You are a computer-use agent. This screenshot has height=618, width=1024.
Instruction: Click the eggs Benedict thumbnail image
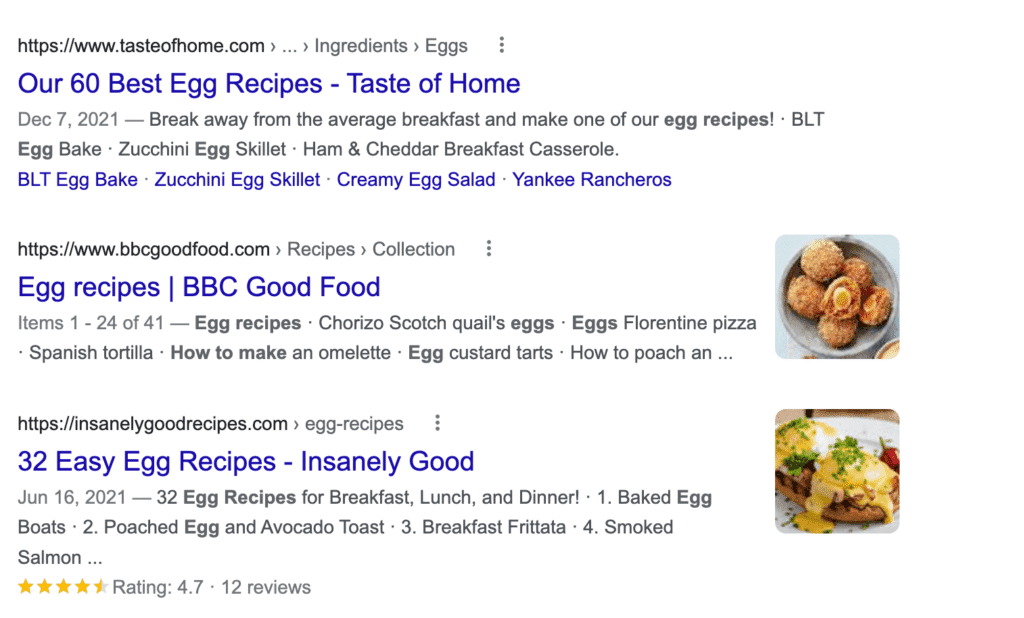[837, 470]
